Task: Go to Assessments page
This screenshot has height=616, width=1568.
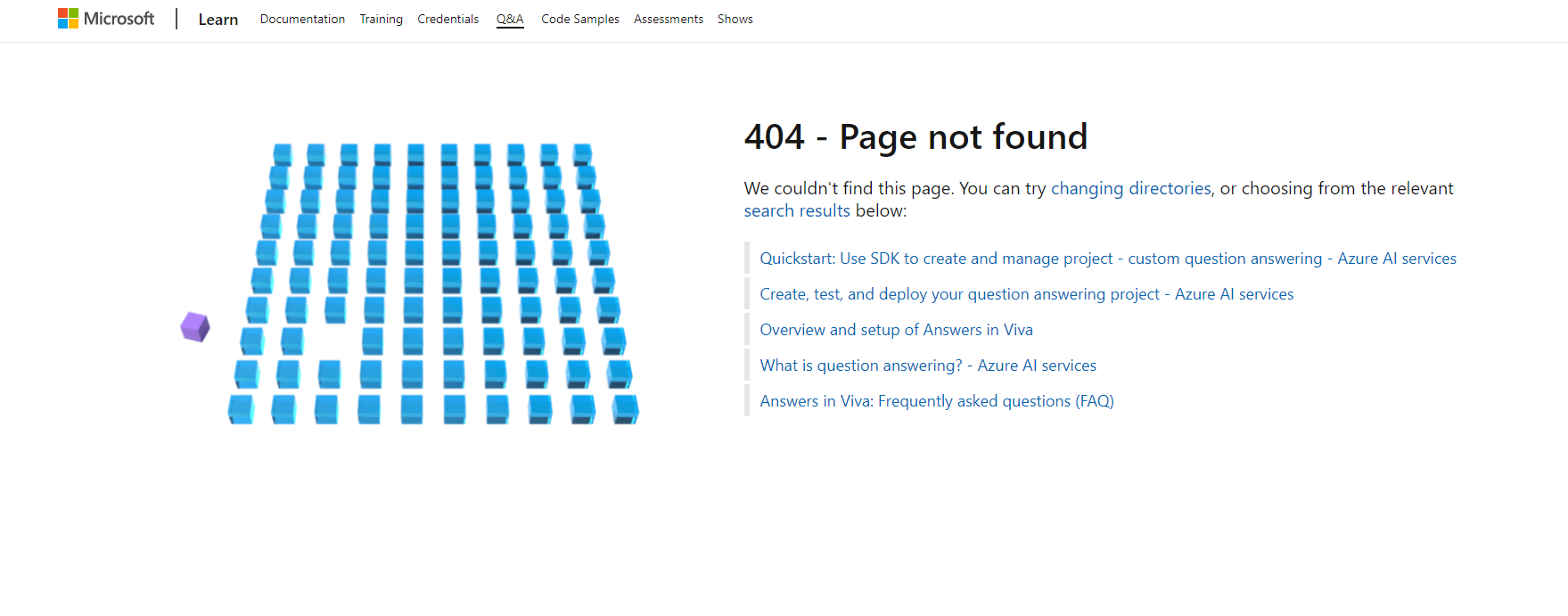Action: coord(669,19)
